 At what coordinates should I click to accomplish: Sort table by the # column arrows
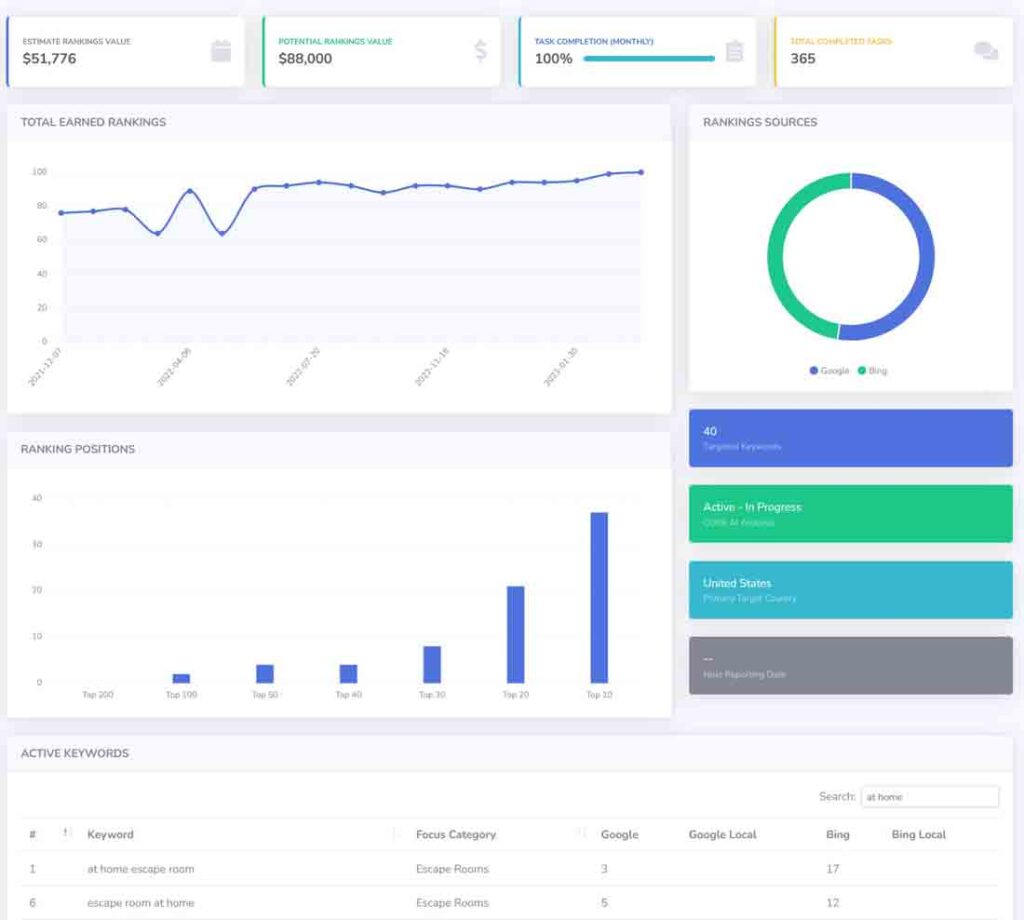tap(66, 833)
